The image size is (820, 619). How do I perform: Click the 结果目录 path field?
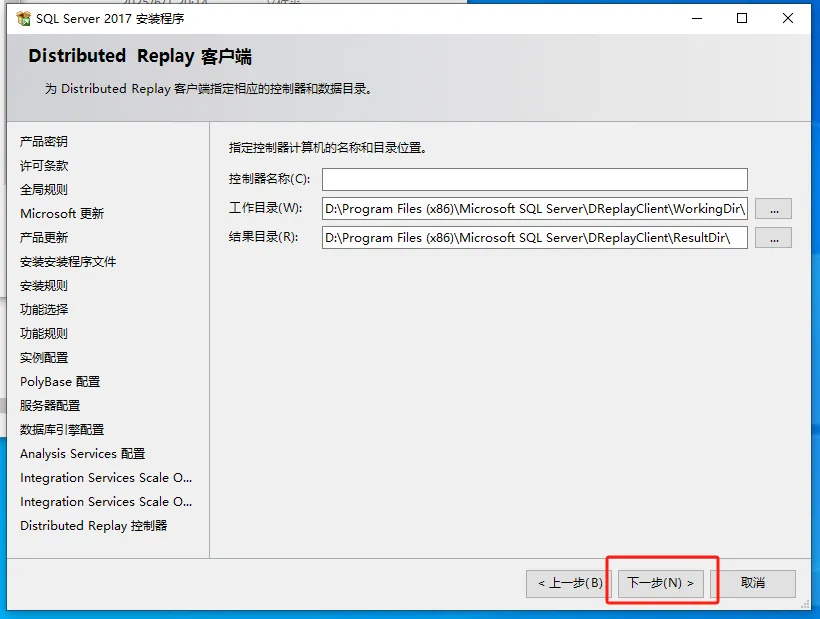(x=534, y=238)
